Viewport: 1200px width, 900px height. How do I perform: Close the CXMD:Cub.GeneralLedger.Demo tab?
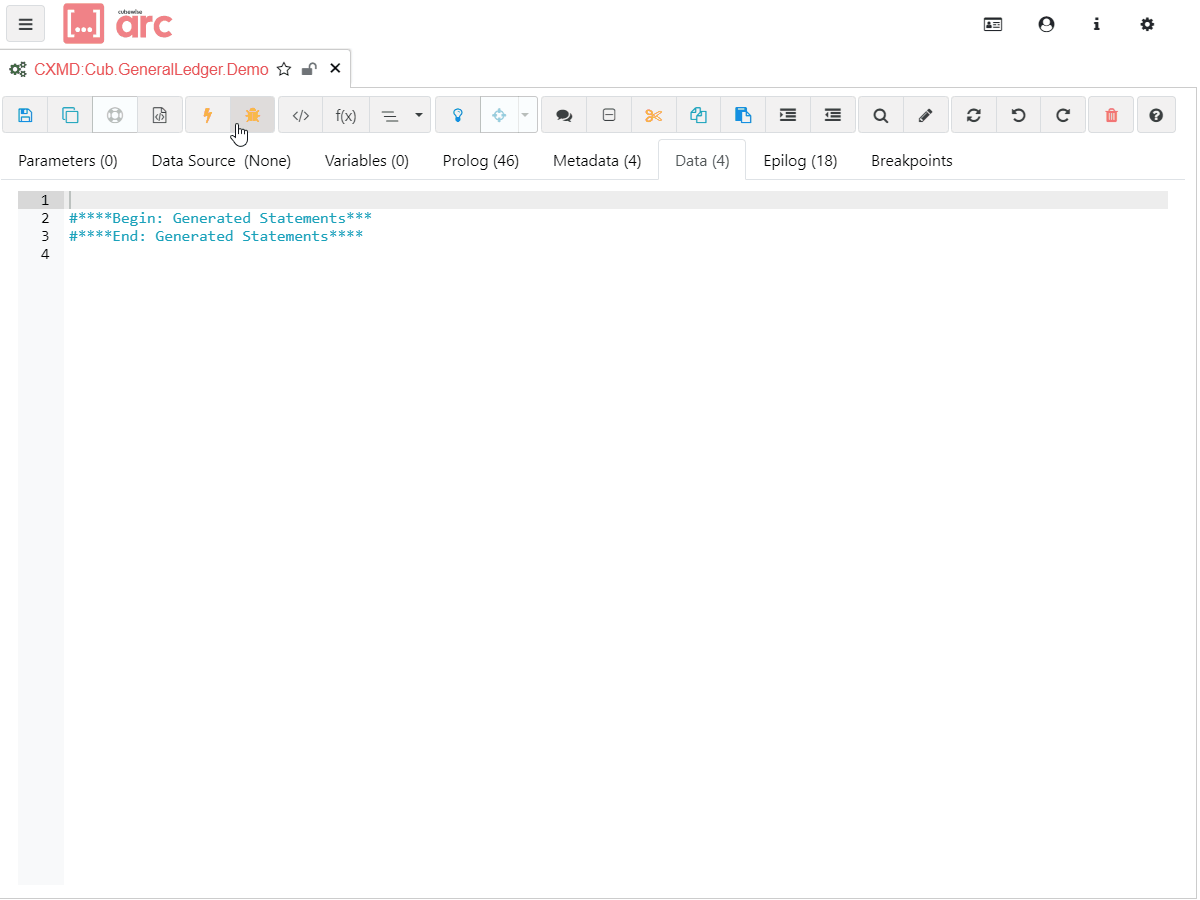335,69
